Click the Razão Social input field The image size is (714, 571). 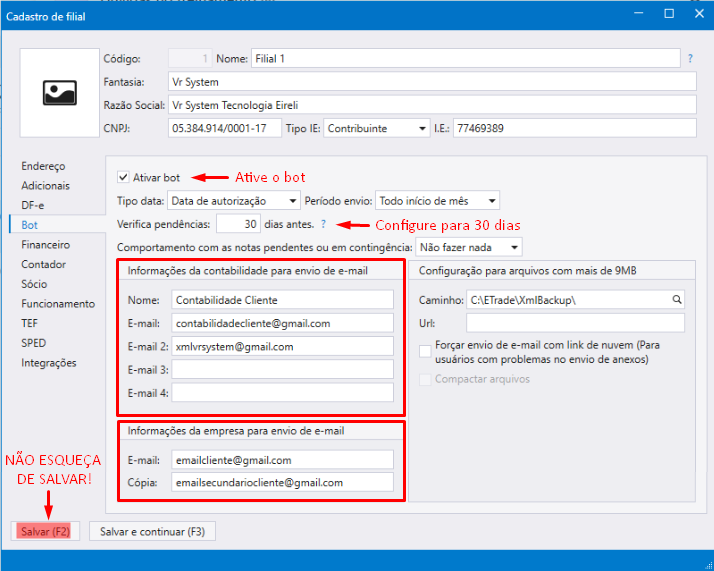coord(432,105)
